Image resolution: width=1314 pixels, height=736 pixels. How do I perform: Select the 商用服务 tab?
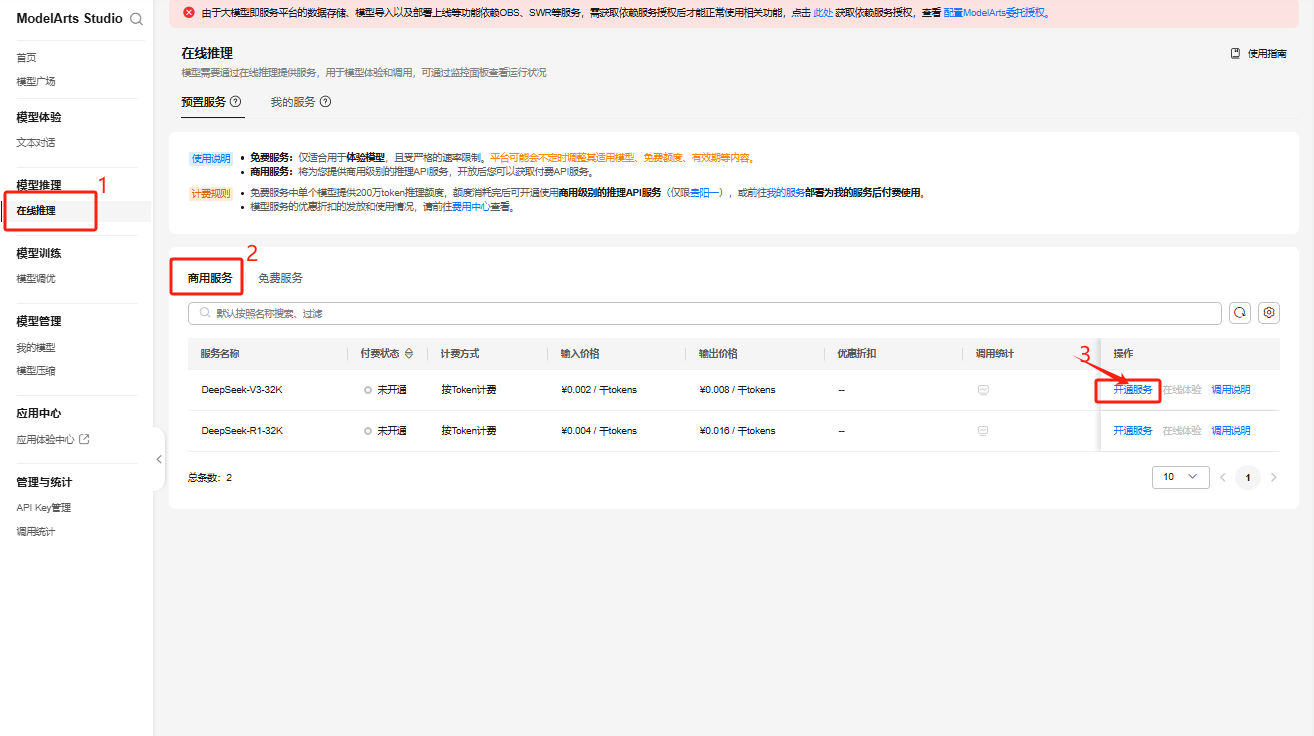[210, 278]
